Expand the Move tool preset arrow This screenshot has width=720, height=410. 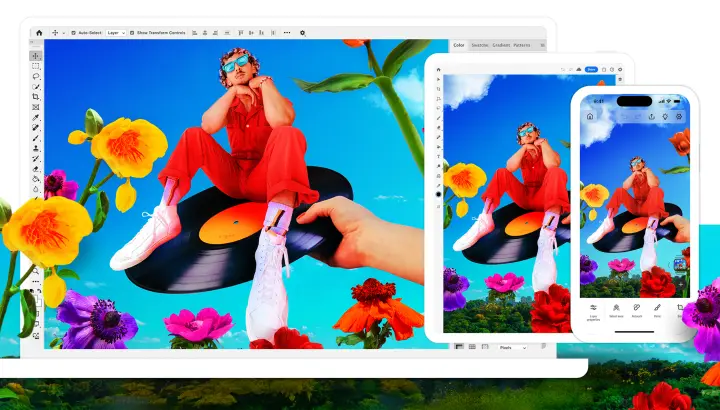point(63,33)
